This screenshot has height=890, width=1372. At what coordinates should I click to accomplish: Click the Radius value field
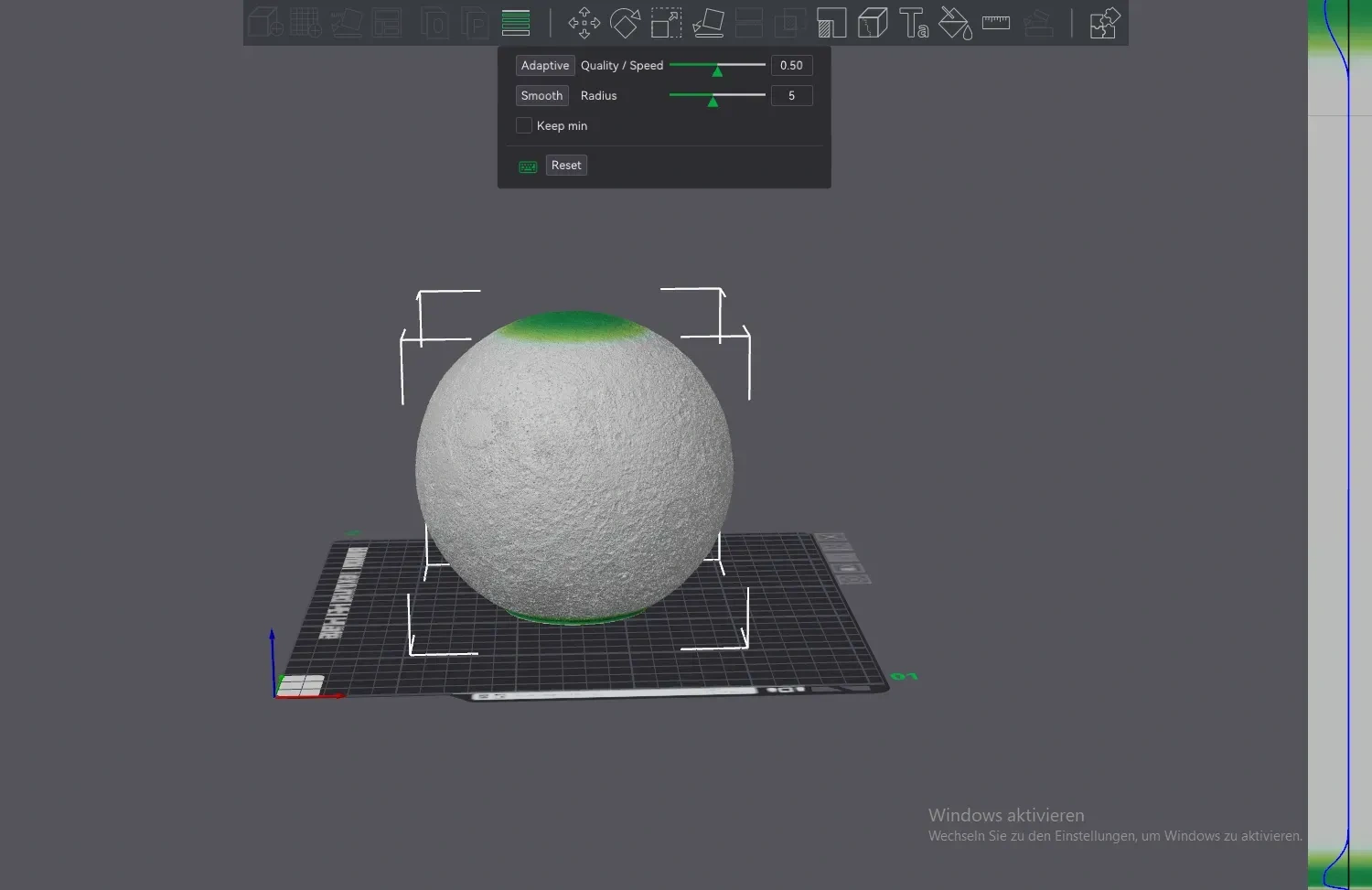point(791,96)
